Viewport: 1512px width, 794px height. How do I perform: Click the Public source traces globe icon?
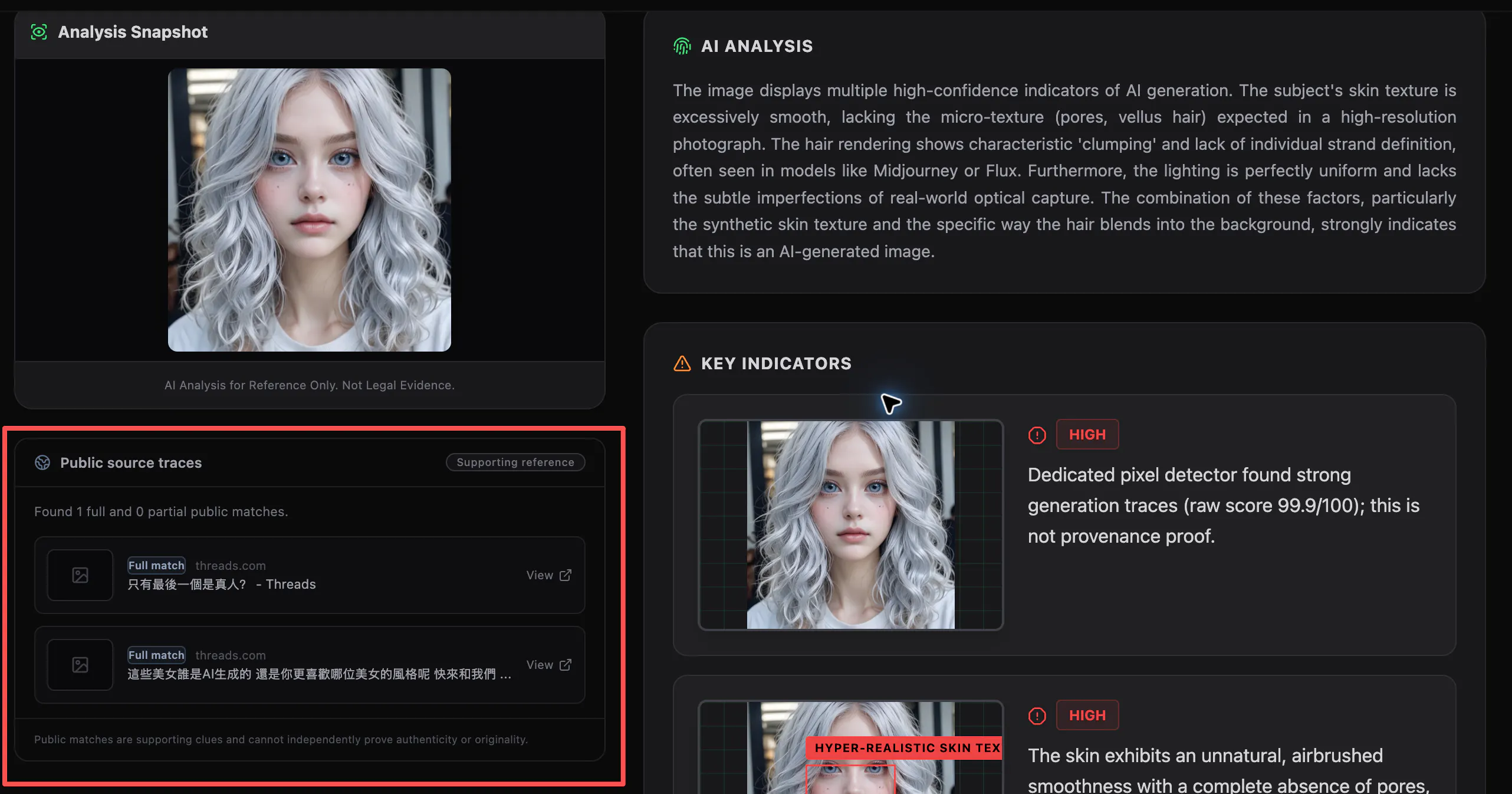(42, 462)
